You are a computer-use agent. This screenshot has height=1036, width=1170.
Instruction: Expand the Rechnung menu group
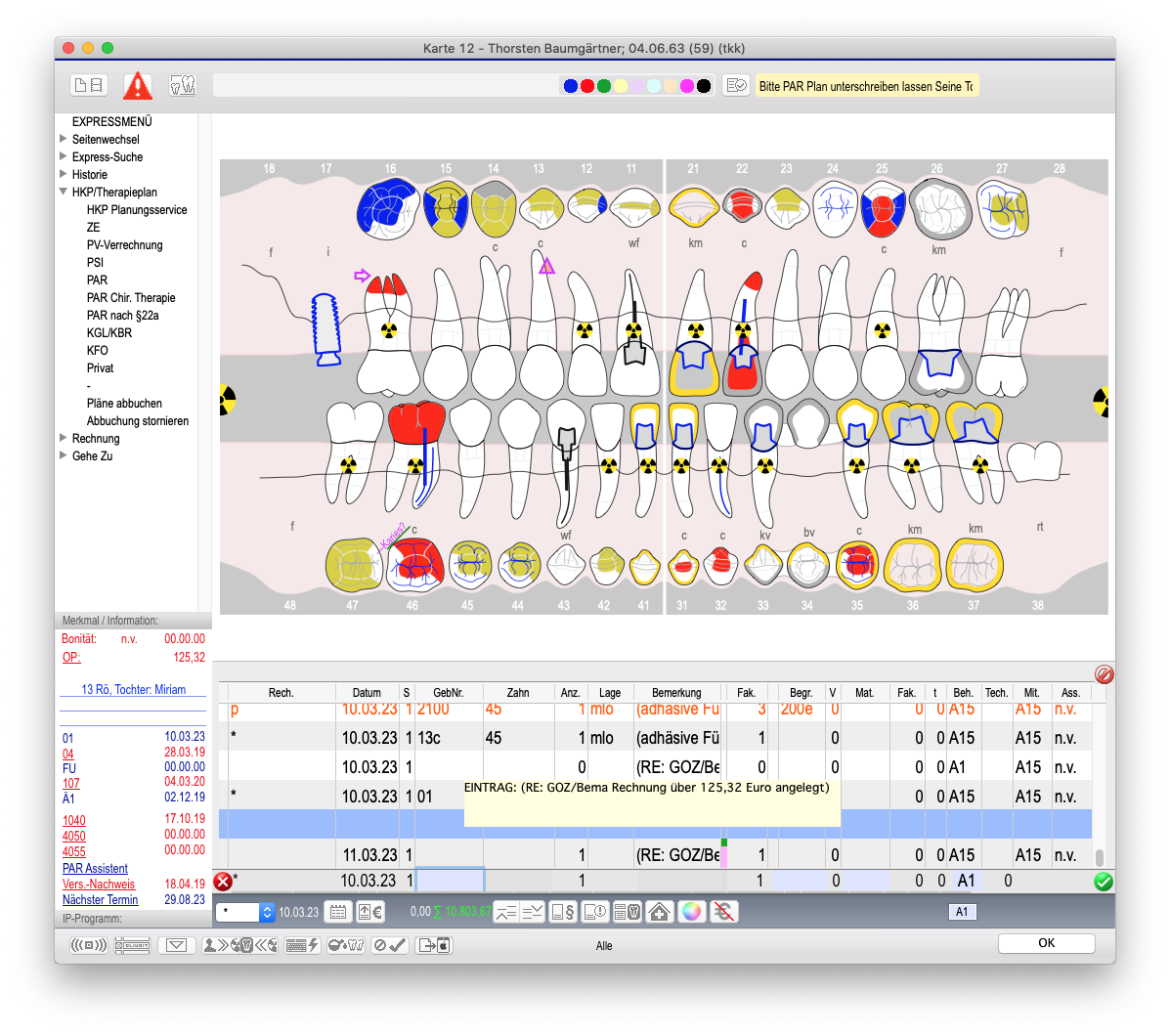click(64, 439)
